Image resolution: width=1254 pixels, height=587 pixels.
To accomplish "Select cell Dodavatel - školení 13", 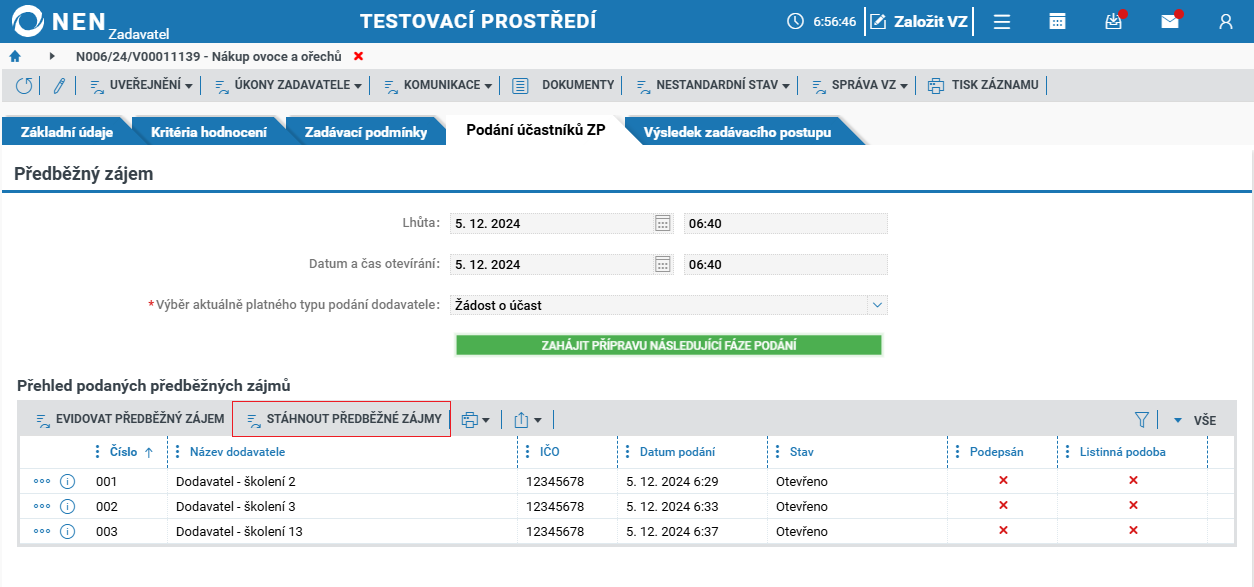I will pyautogui.click(x=342, y=531).
